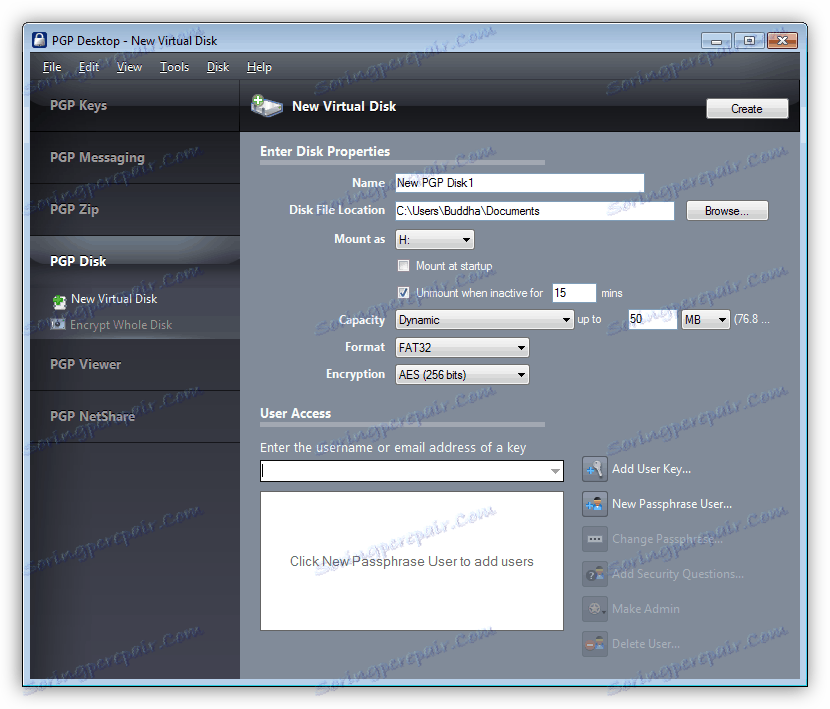Viewport: 830px width, 709px height.
Task: Minimize the PGP Desktop window
Action: 716,40
